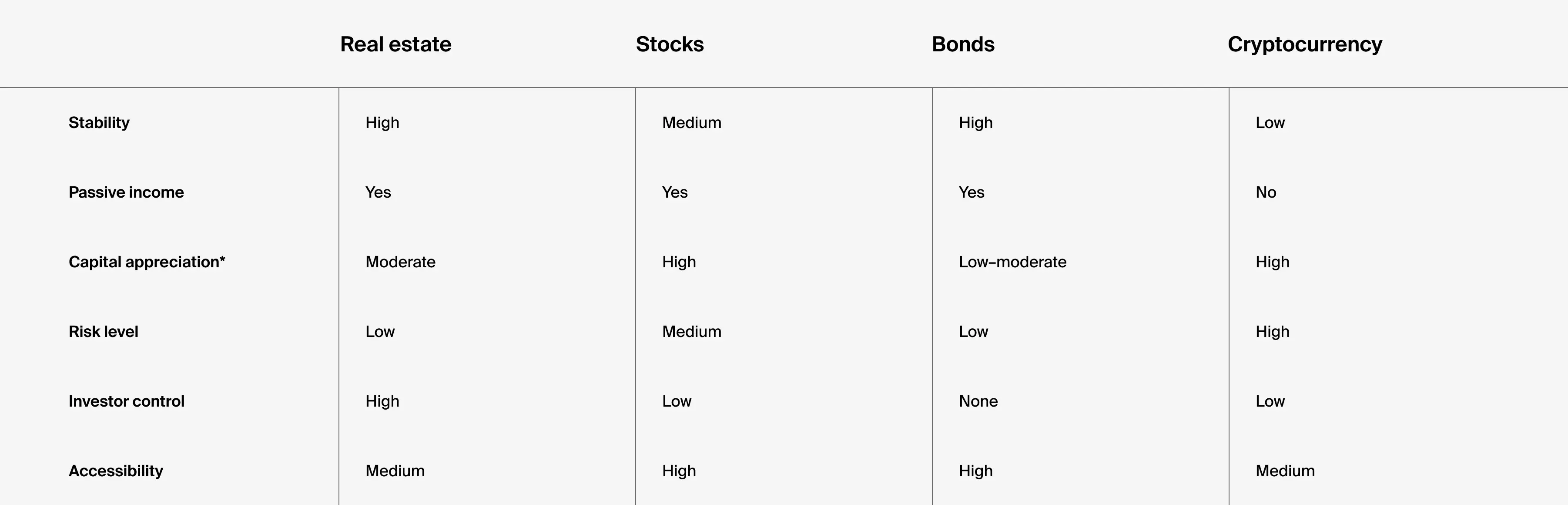Click Real estate's Medium accessibility cell
The height and width of the screenshot is (505, 1568).
coord(395,471)
